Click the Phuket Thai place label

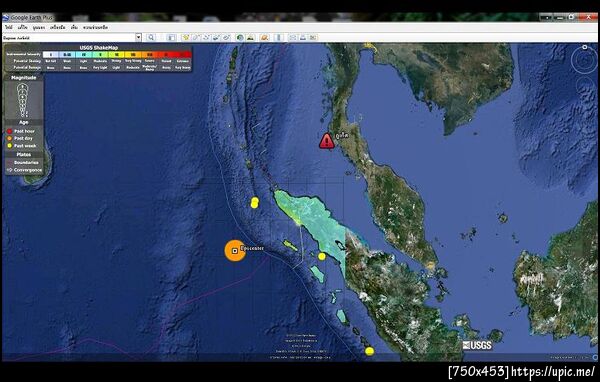coord(342,135)
